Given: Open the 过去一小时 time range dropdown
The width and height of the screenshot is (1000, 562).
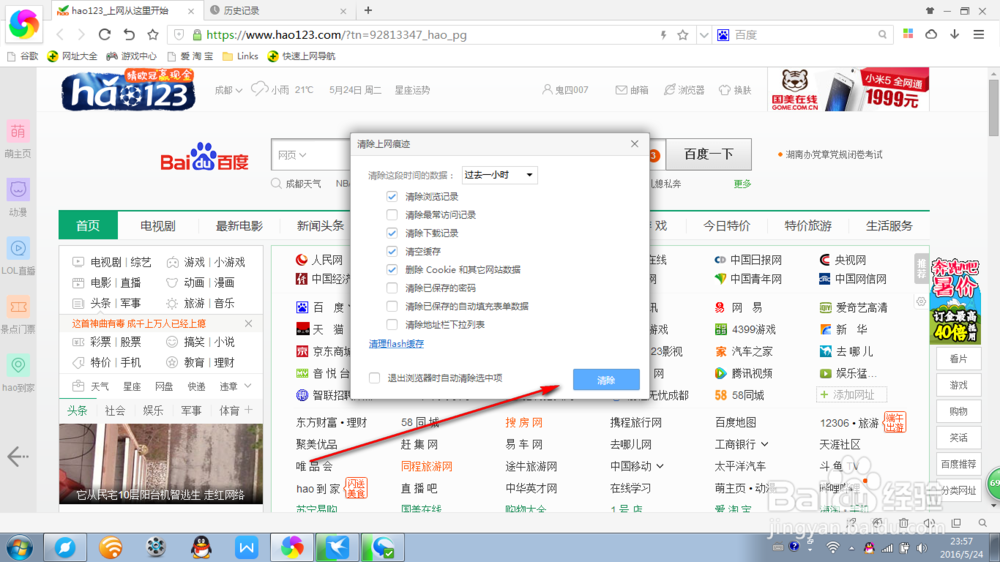Looking at the screenshot, I should coord(499,175).
